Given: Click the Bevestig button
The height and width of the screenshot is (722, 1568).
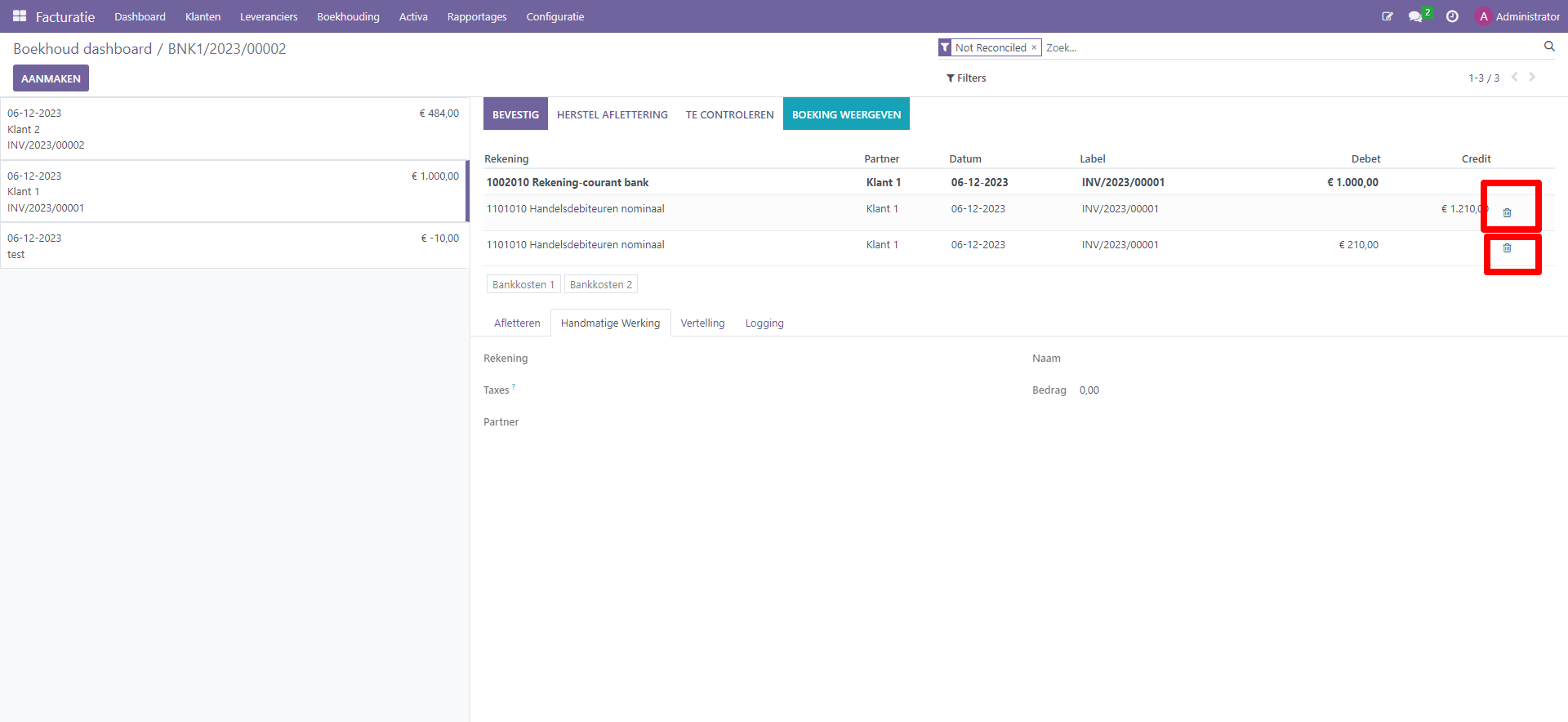Looking at the screenshot, I should [515, 114].
